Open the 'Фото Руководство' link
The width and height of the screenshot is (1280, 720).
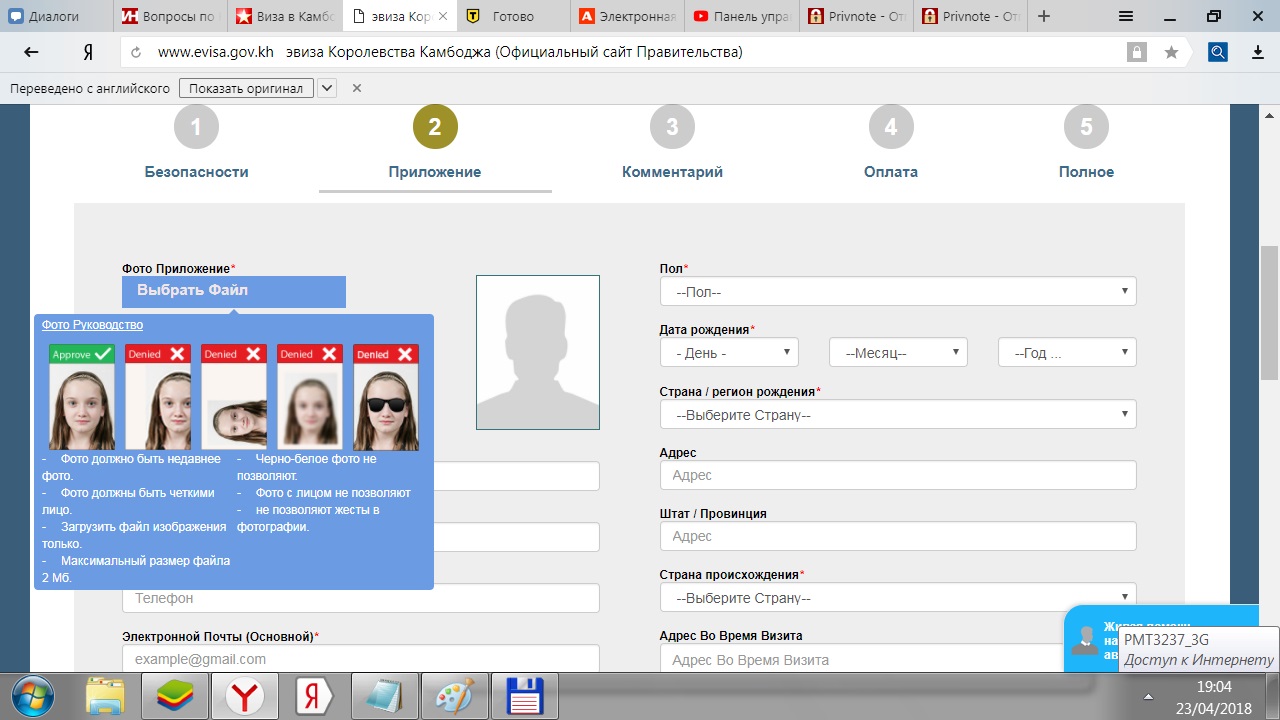[x=92, y=325]
